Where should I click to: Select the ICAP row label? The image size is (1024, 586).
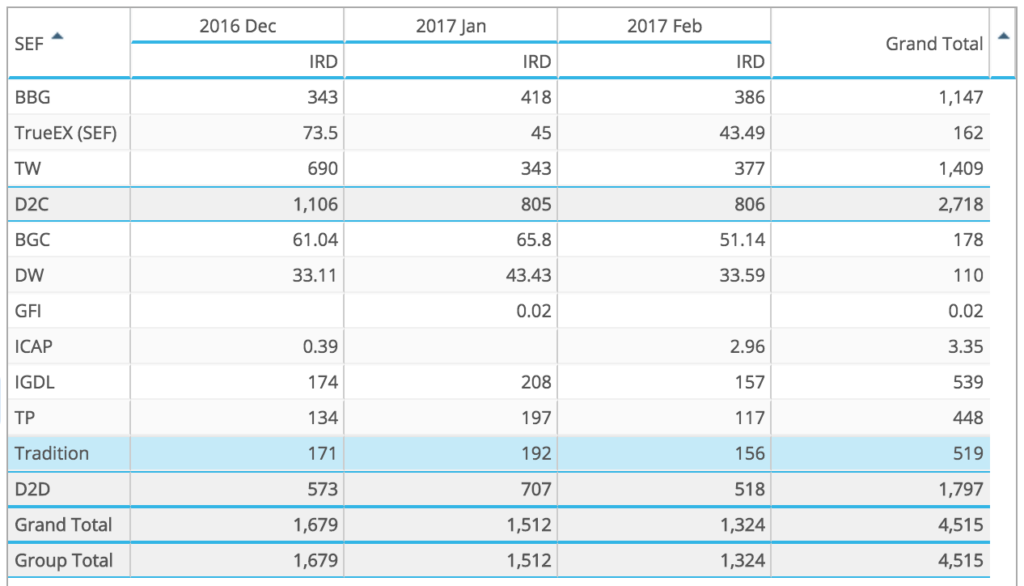(33, 347)
